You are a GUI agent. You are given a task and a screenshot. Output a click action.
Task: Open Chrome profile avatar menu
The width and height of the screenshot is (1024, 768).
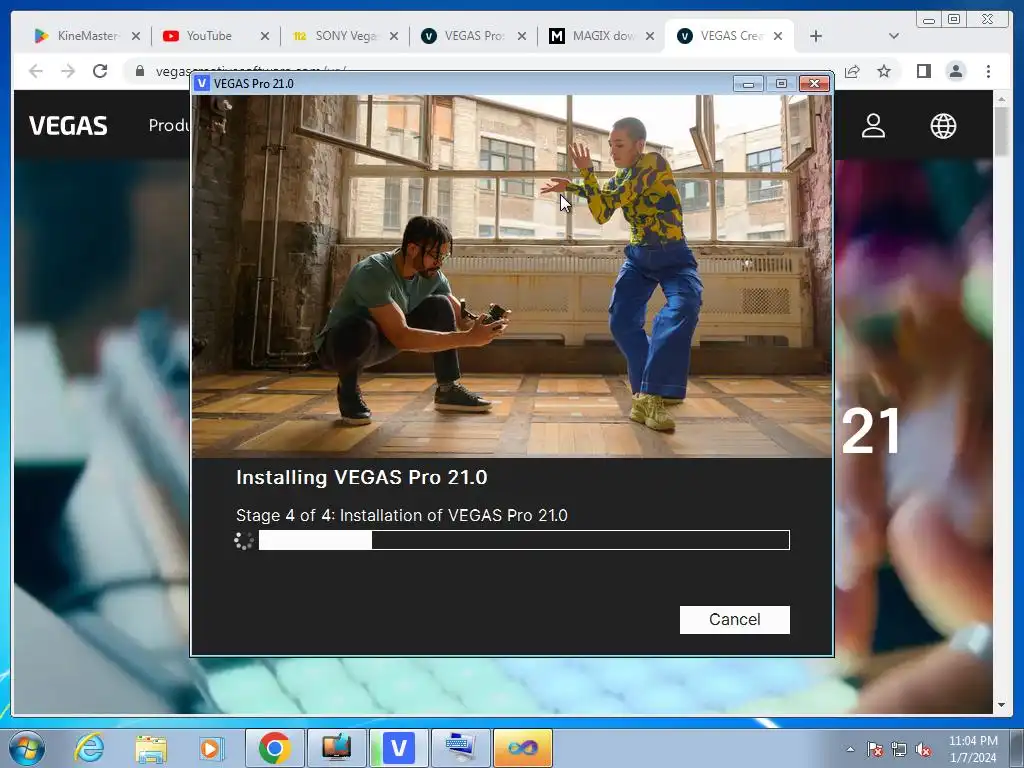tap(956, 71)
